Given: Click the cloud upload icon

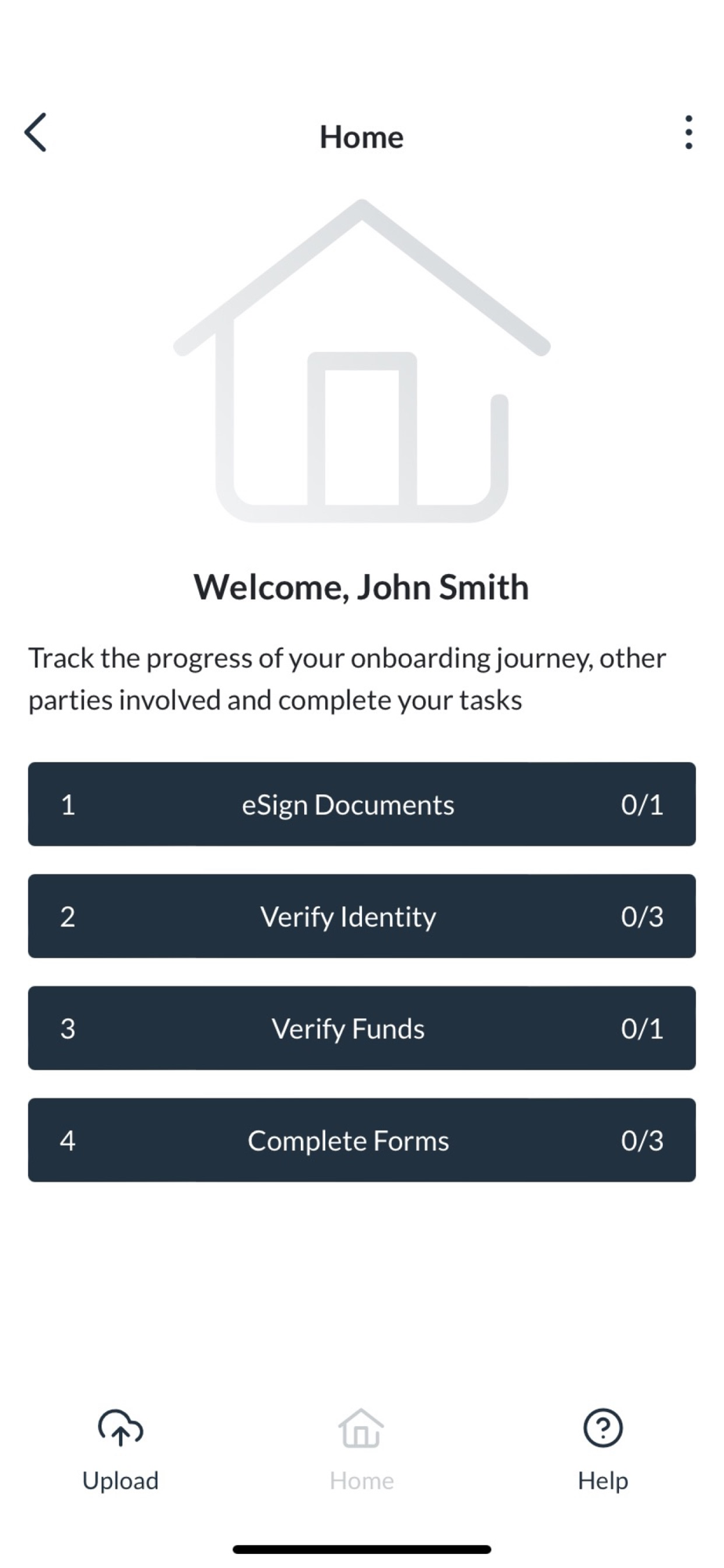Looking at the screenshot, I should (121, 1428).
